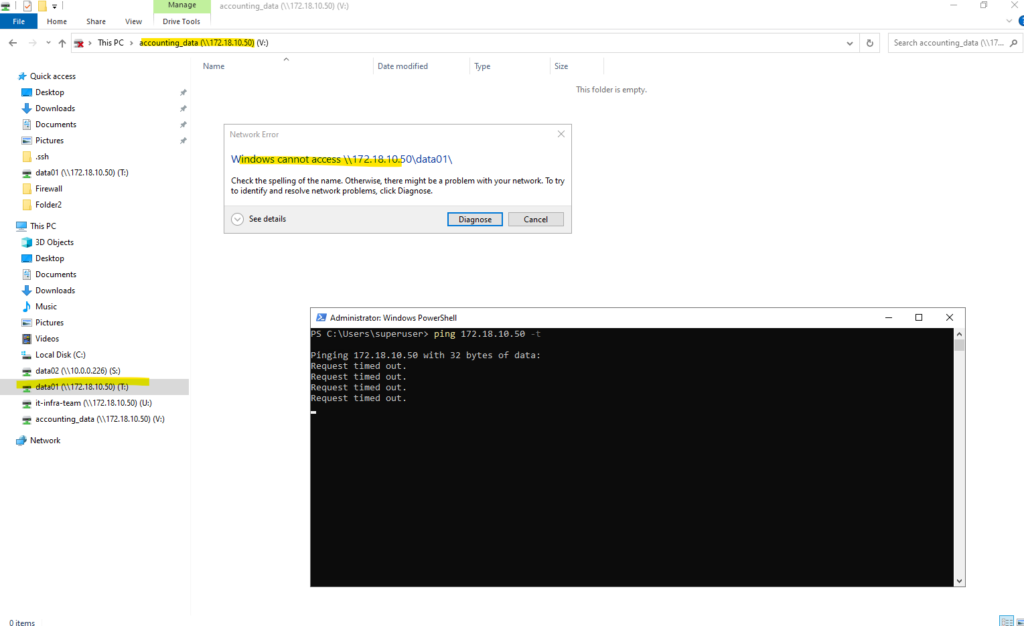Sort by the Size column header
The height and width of the screenshot is (626, 1024).
point(561,67)
